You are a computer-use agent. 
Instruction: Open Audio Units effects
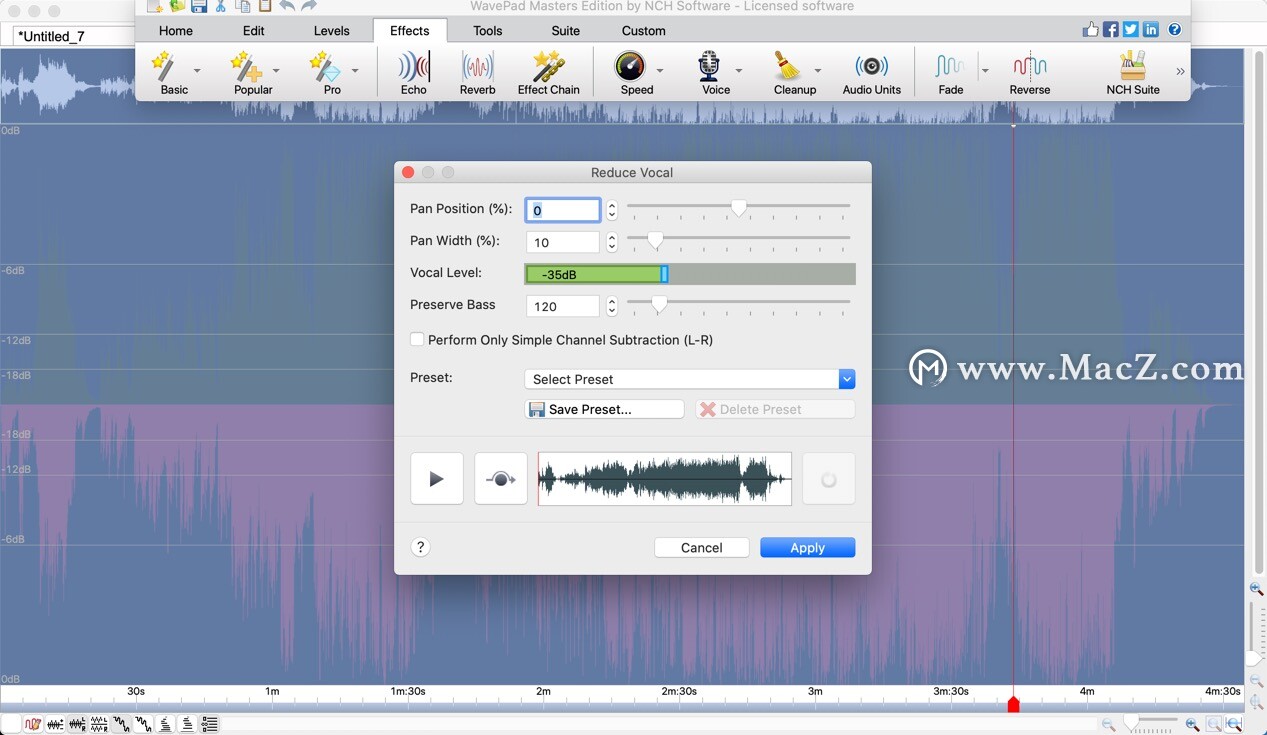click(871, 73)
